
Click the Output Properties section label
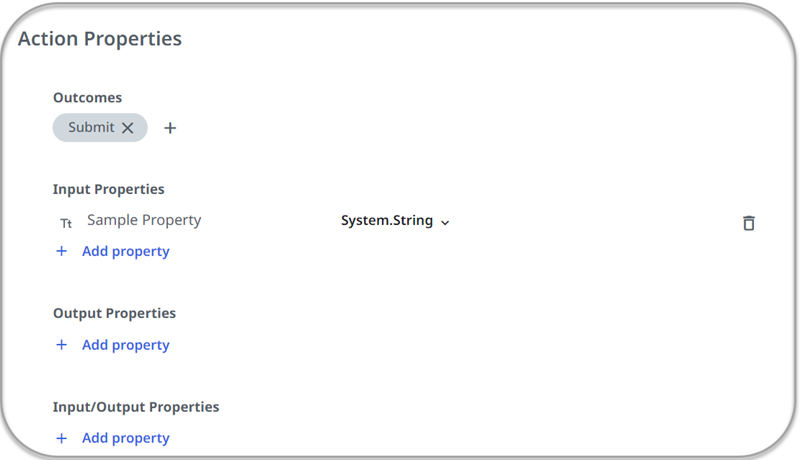tap(114, 313)
